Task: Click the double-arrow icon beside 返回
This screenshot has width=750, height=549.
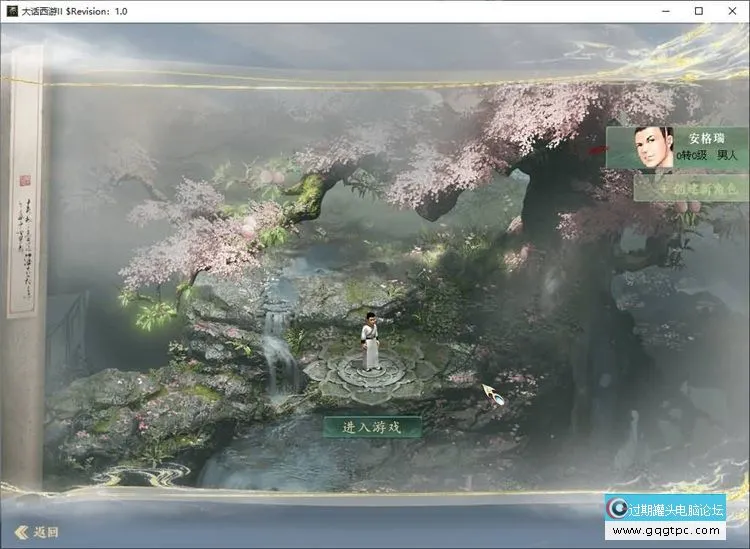Action: [x=20, y=532]
